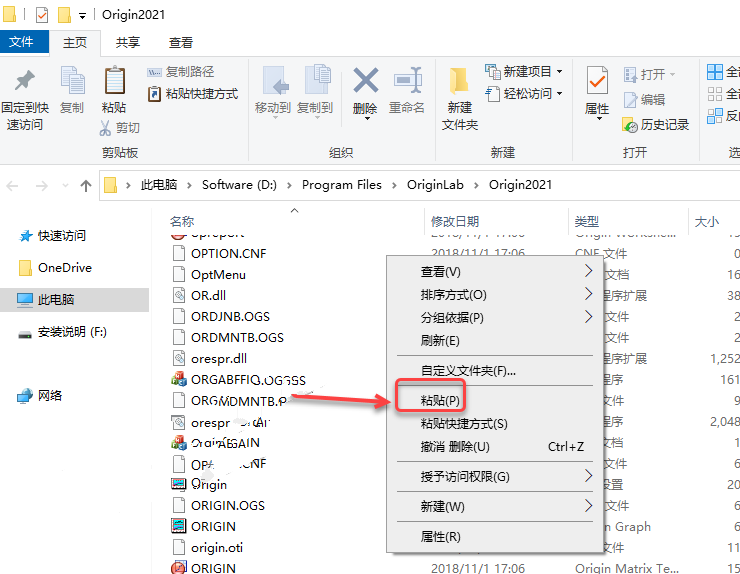
Task: Click the Paste clipboard icon in ribbon
Action: coord(114,81)
